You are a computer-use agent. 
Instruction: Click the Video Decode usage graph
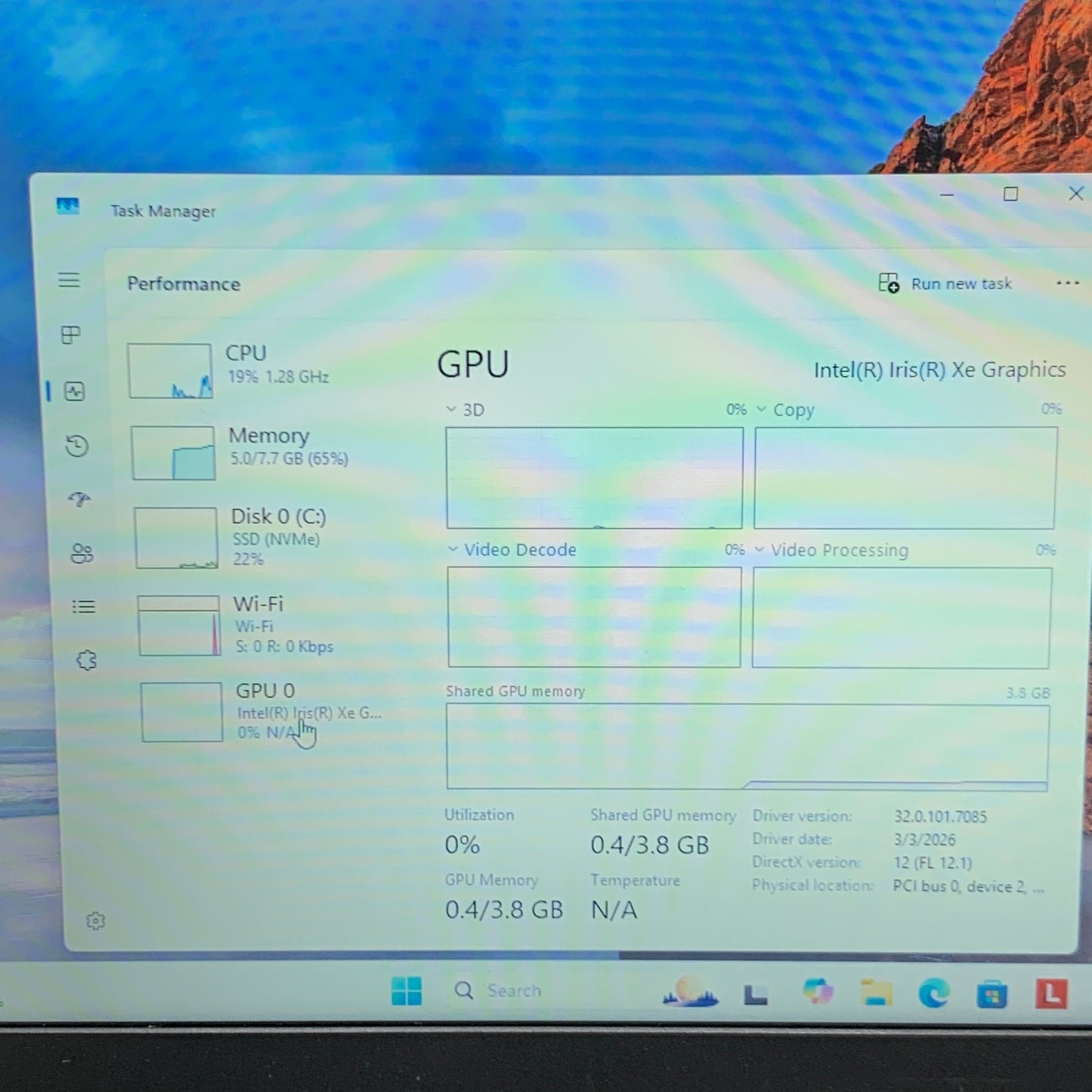point(594,617)
